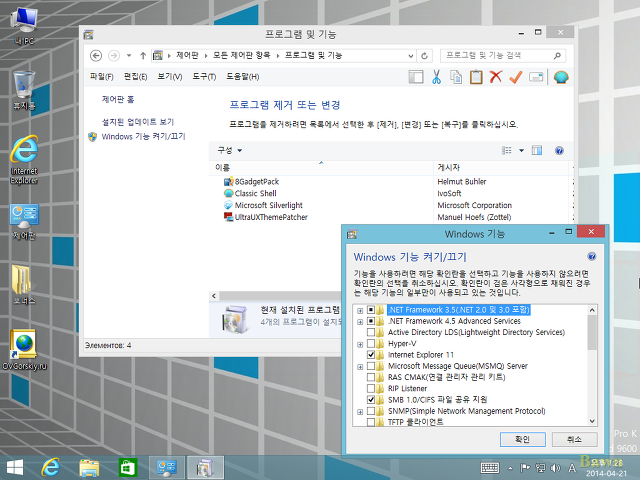Viewport: 640px width, 480px height.
Task: Open the 구성 organize dropdown
Action: click(x=229, y=151)
